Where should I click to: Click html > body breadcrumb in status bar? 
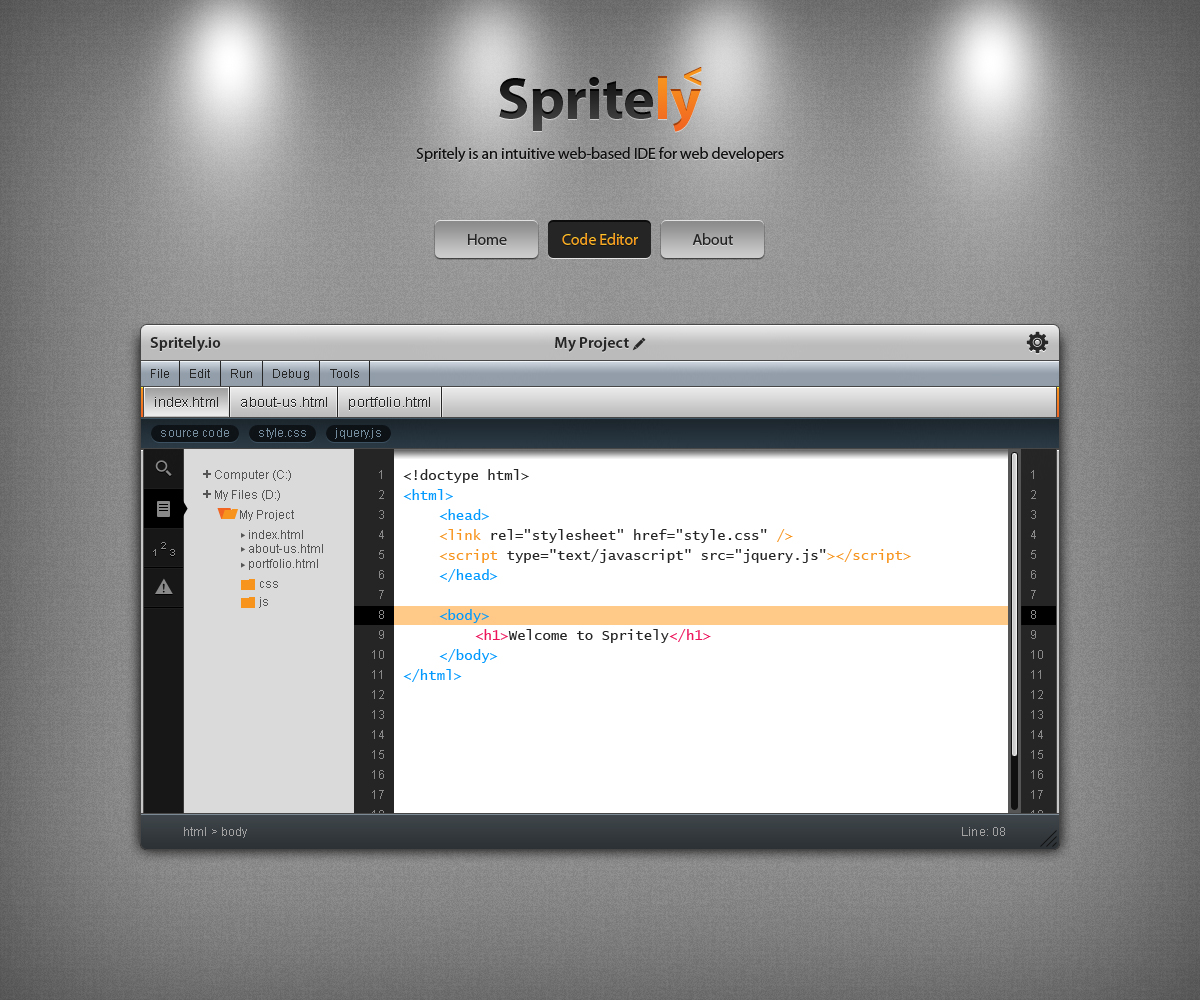(x=215, y=832)
